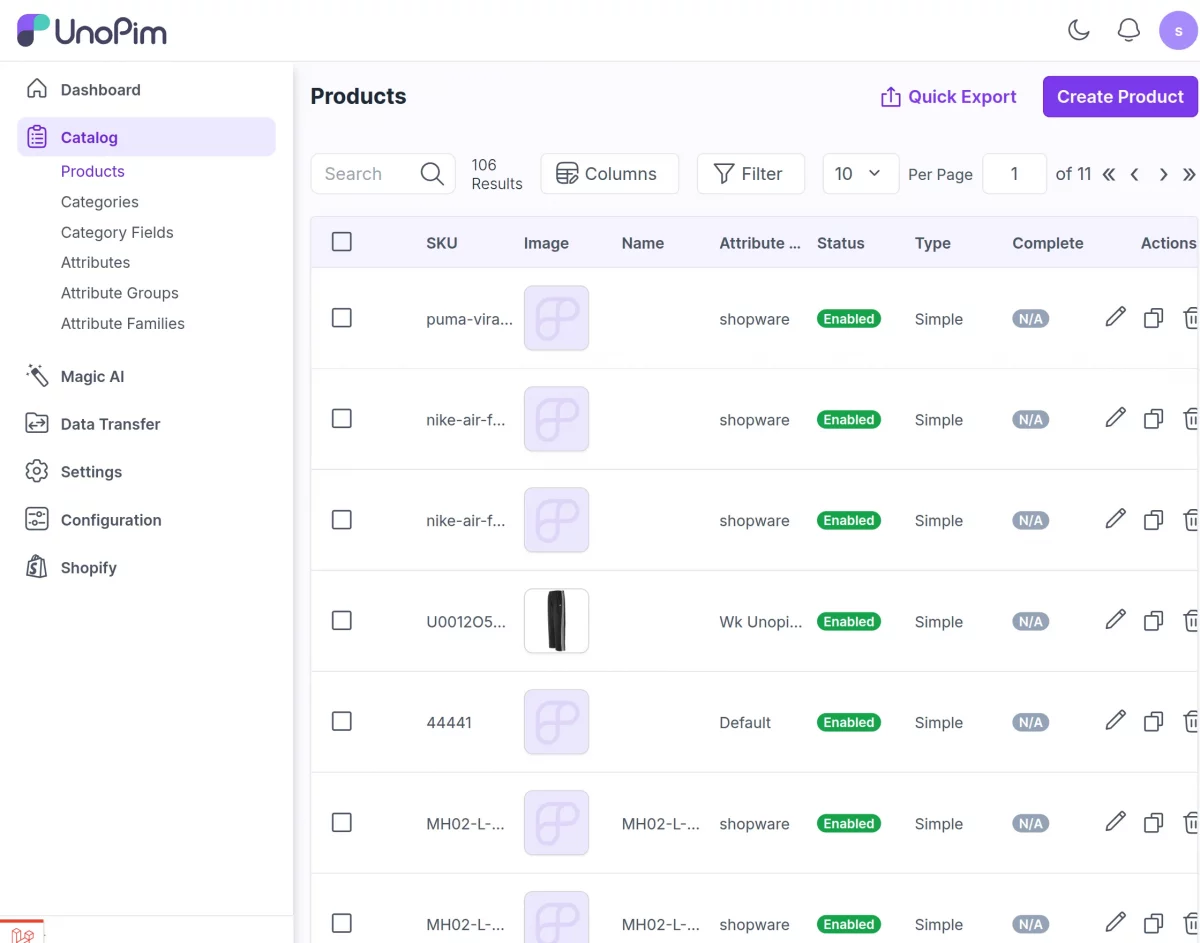Go to the last page
The width and height of the screenshot is (1200, 943).
pos(1189,174)
